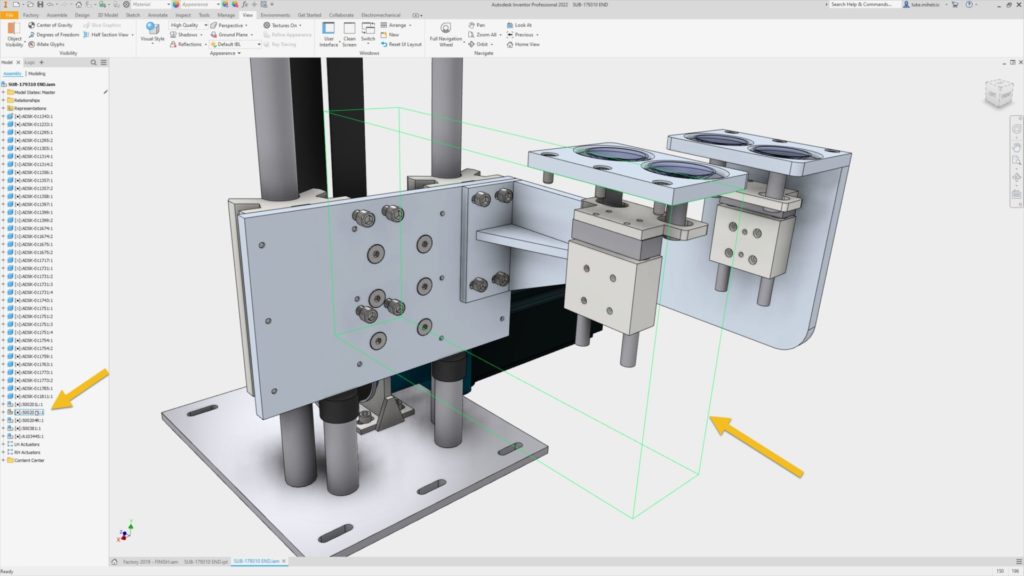1024x576 pixels.
Task: Click the Switch windows button
Action: tap(368, 34)
